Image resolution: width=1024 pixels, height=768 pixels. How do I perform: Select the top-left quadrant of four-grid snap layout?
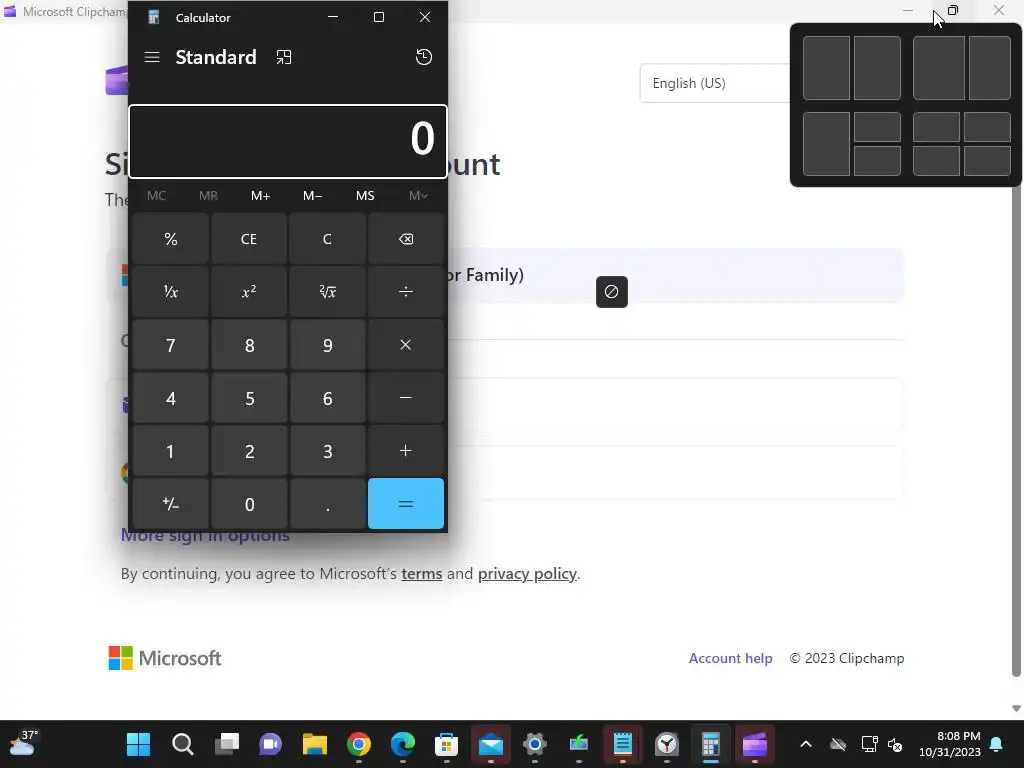[x=936, y=127]
